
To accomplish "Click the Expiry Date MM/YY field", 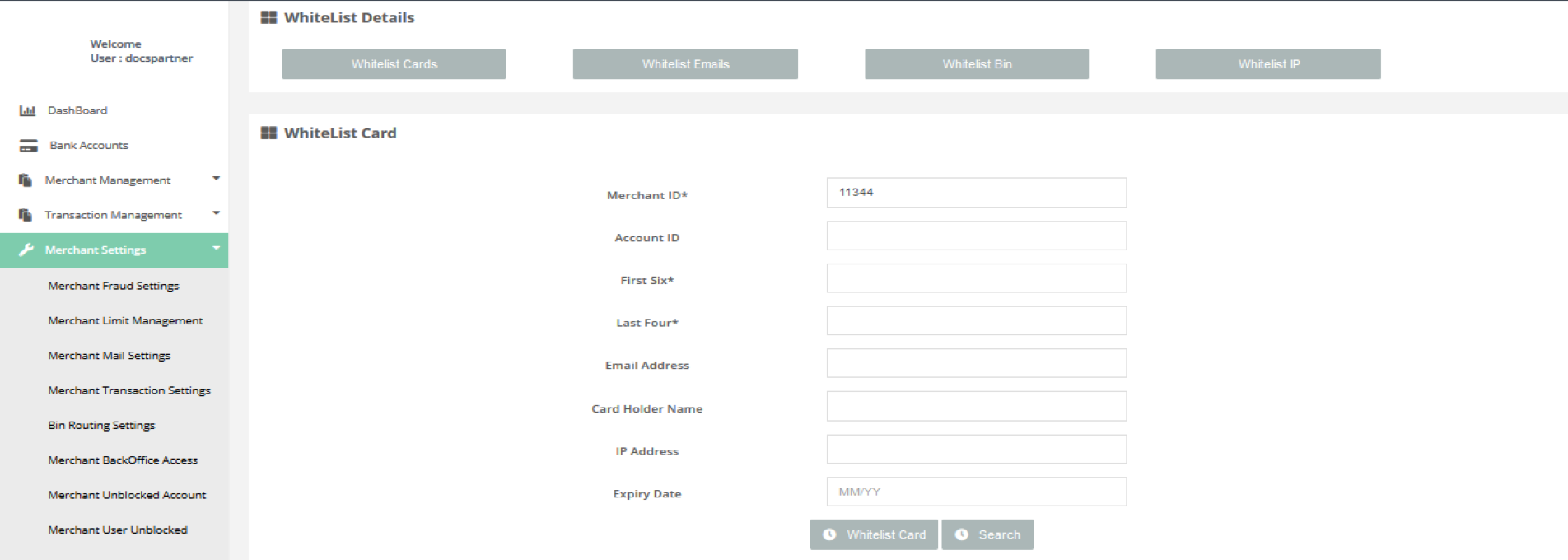I will click(x=976, y=492).
